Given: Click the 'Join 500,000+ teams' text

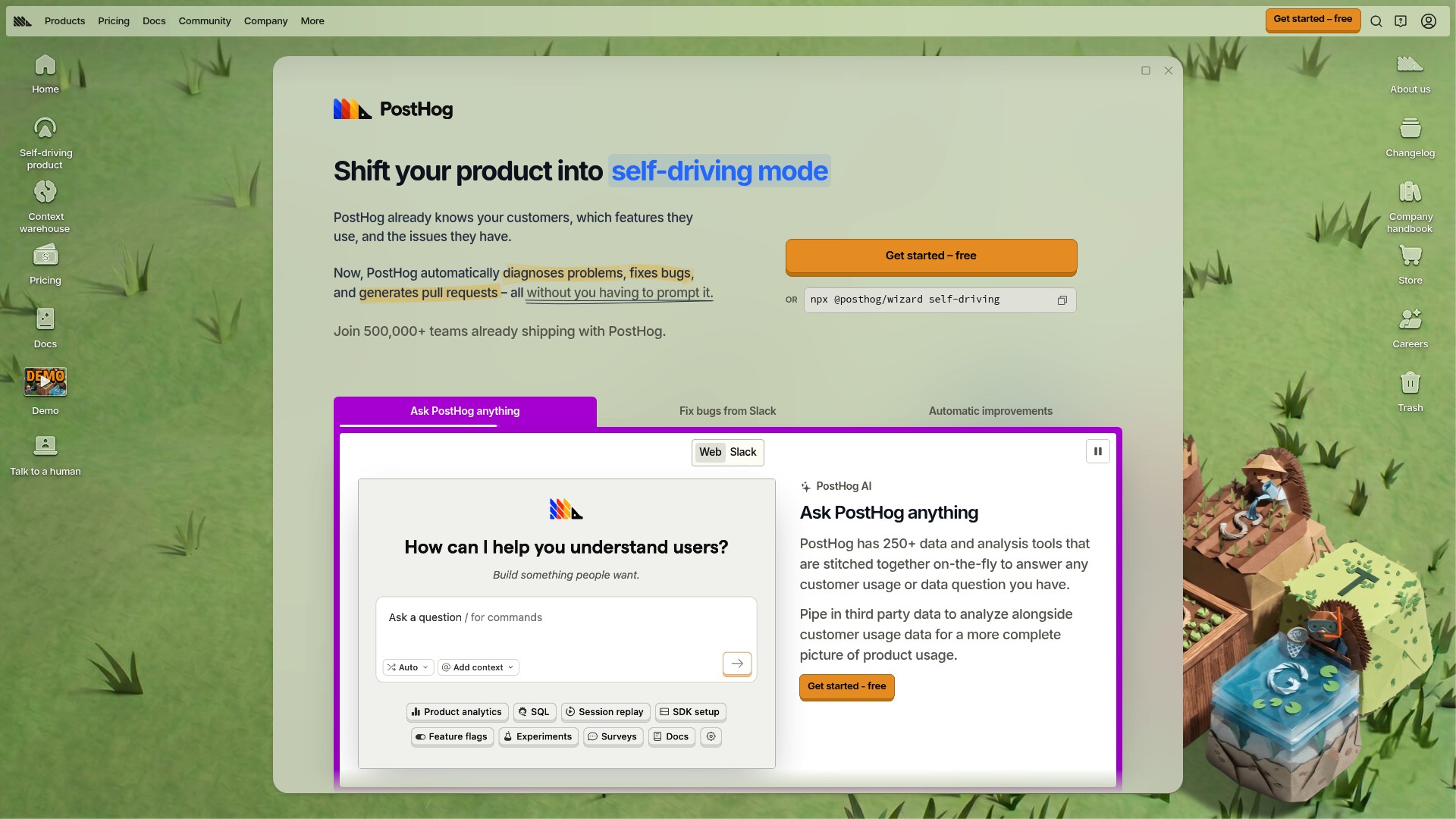Looking at the screenshot, I should tap(500, 331).
